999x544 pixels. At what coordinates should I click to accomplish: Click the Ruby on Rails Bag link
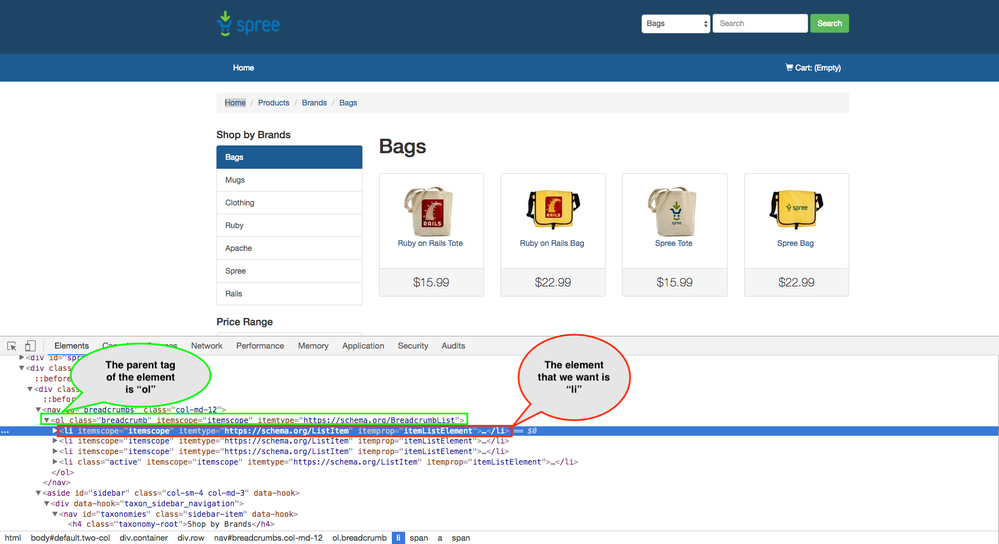[x=552, y=243]
